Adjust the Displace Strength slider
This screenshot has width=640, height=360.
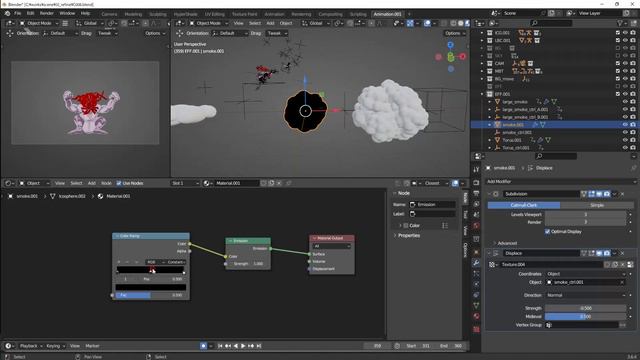point(585,308)
